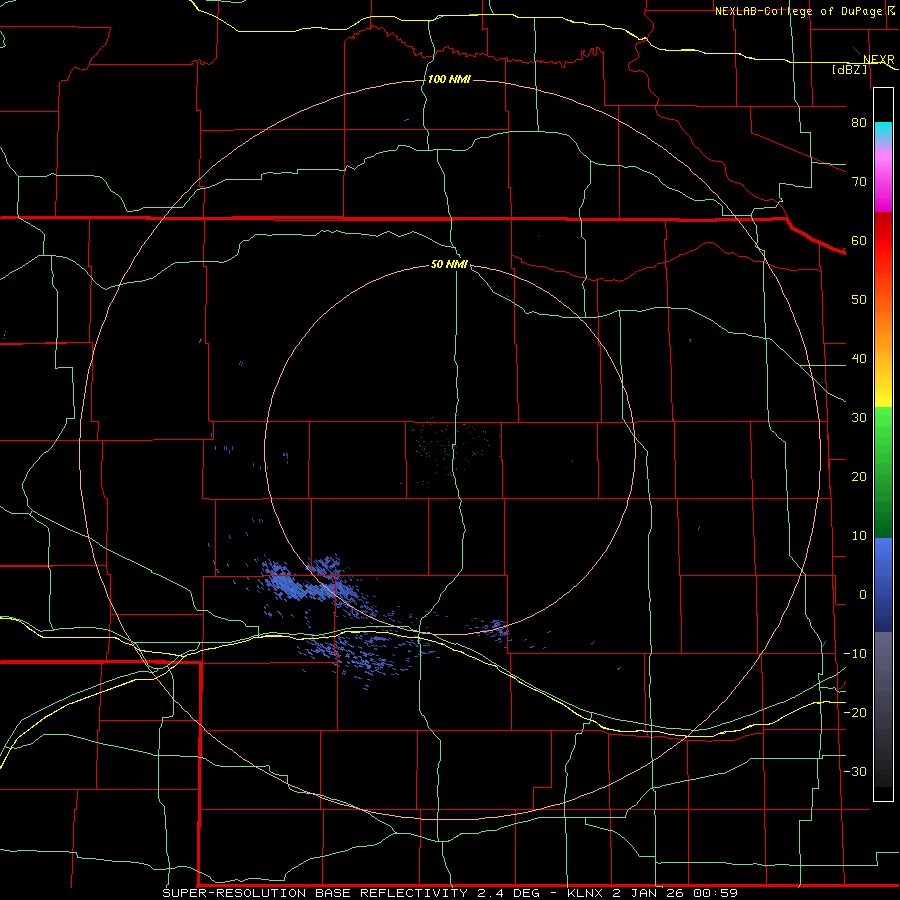
Task: Click the 00:59 timestamp in the caption
Action: (x=715, y=893)
